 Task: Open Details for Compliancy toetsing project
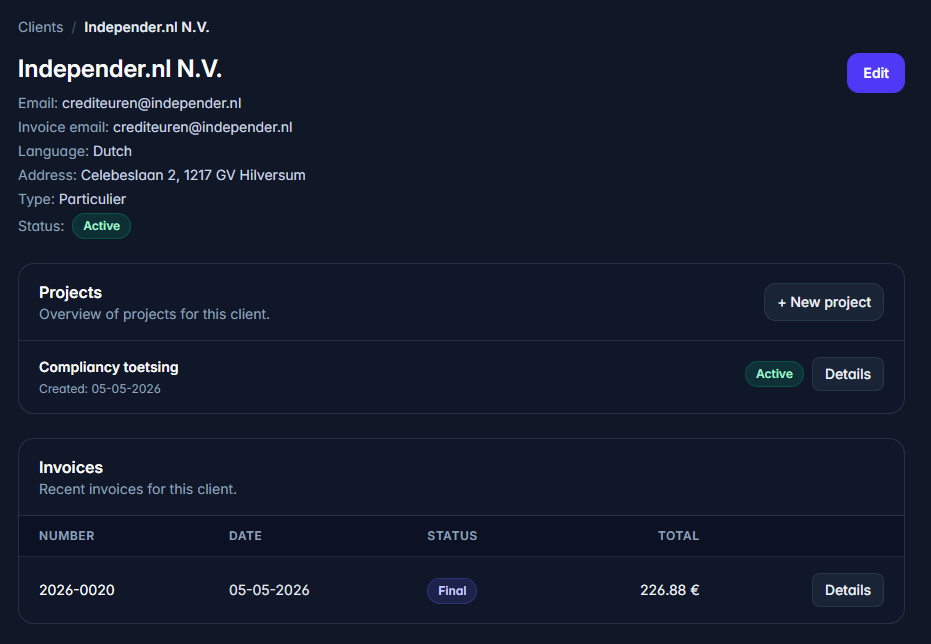click(x=847, y=374)
